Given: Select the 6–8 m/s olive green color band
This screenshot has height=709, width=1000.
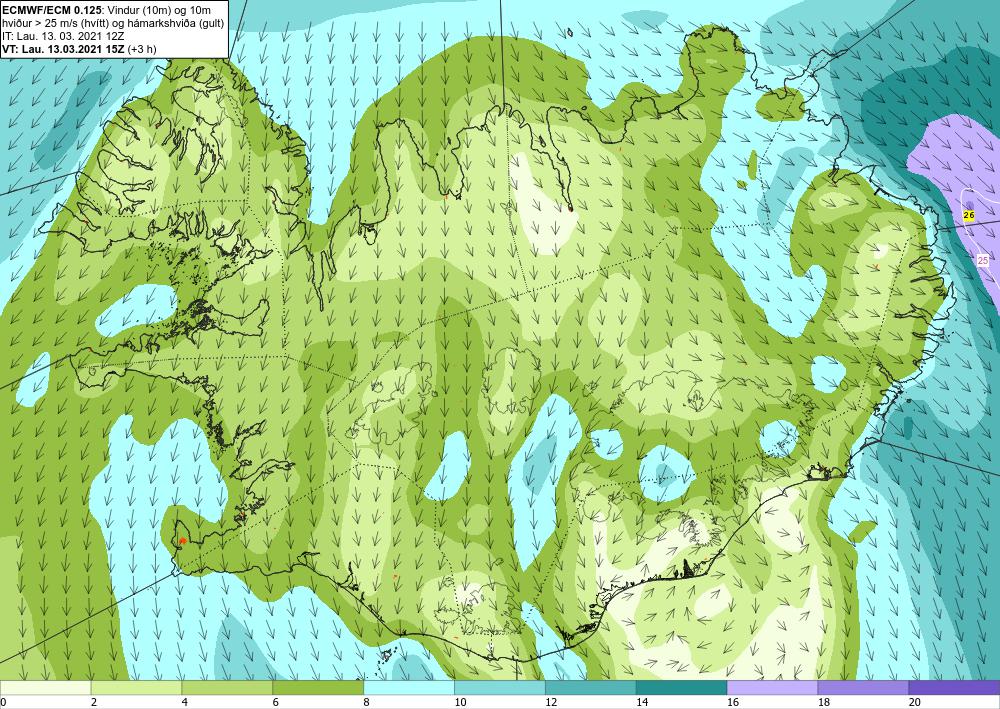Looking at the screenshot, I should (318, 688).
